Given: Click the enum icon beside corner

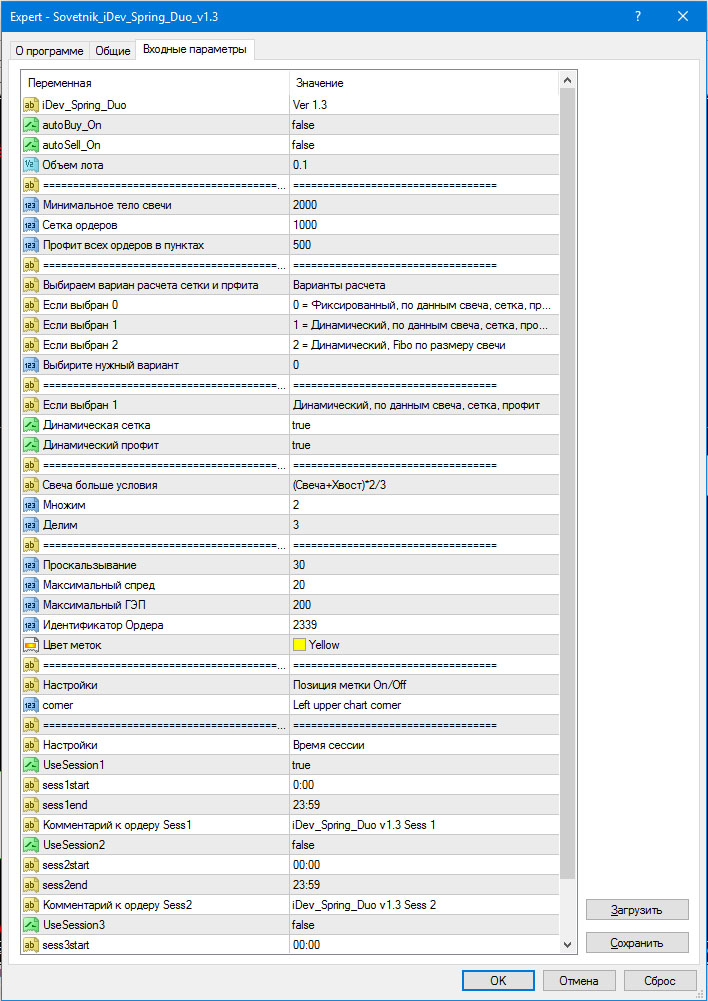Looking at the screenshot, I should click(x=31, y=705).
